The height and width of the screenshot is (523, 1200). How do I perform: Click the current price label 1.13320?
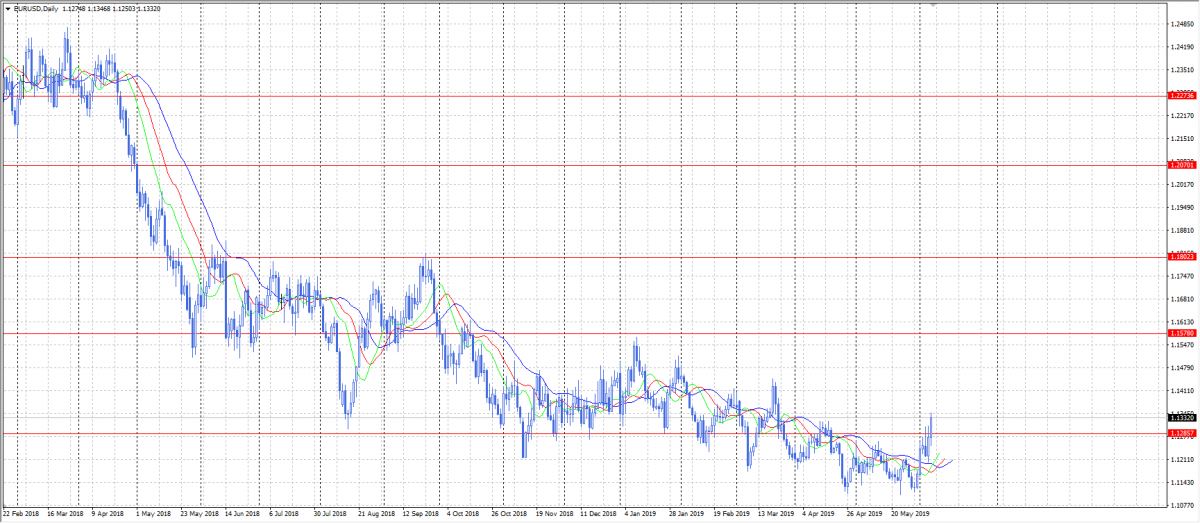(1183, 417)
